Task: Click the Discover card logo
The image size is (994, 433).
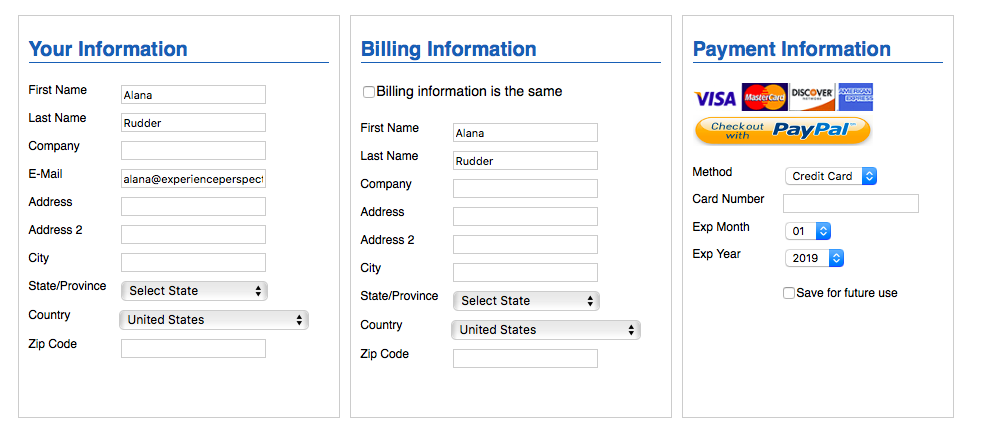Action: (x=813, y=97)
